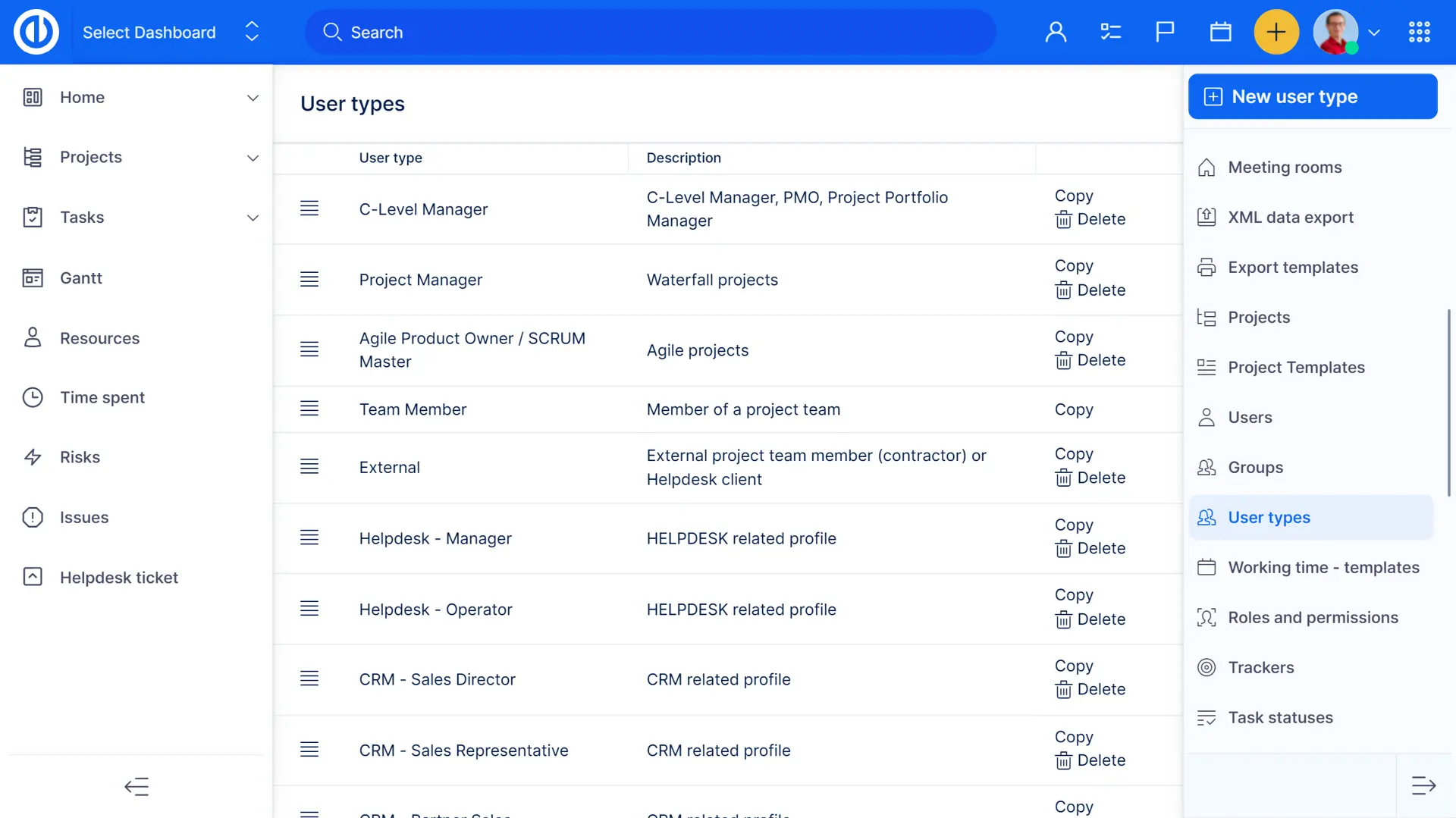Open the task checklist icon in header

coord(1110,32)
